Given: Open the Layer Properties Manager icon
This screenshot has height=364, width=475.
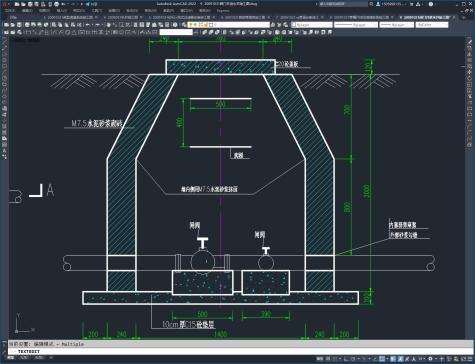Looking at the screenshot, I should tap(184, 25).
